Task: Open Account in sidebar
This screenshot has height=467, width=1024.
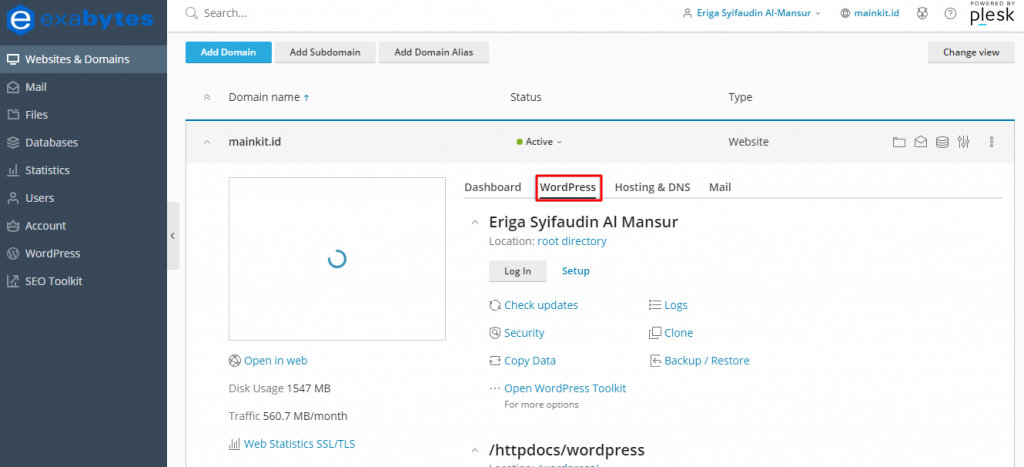Action: (x=83, y=225)
